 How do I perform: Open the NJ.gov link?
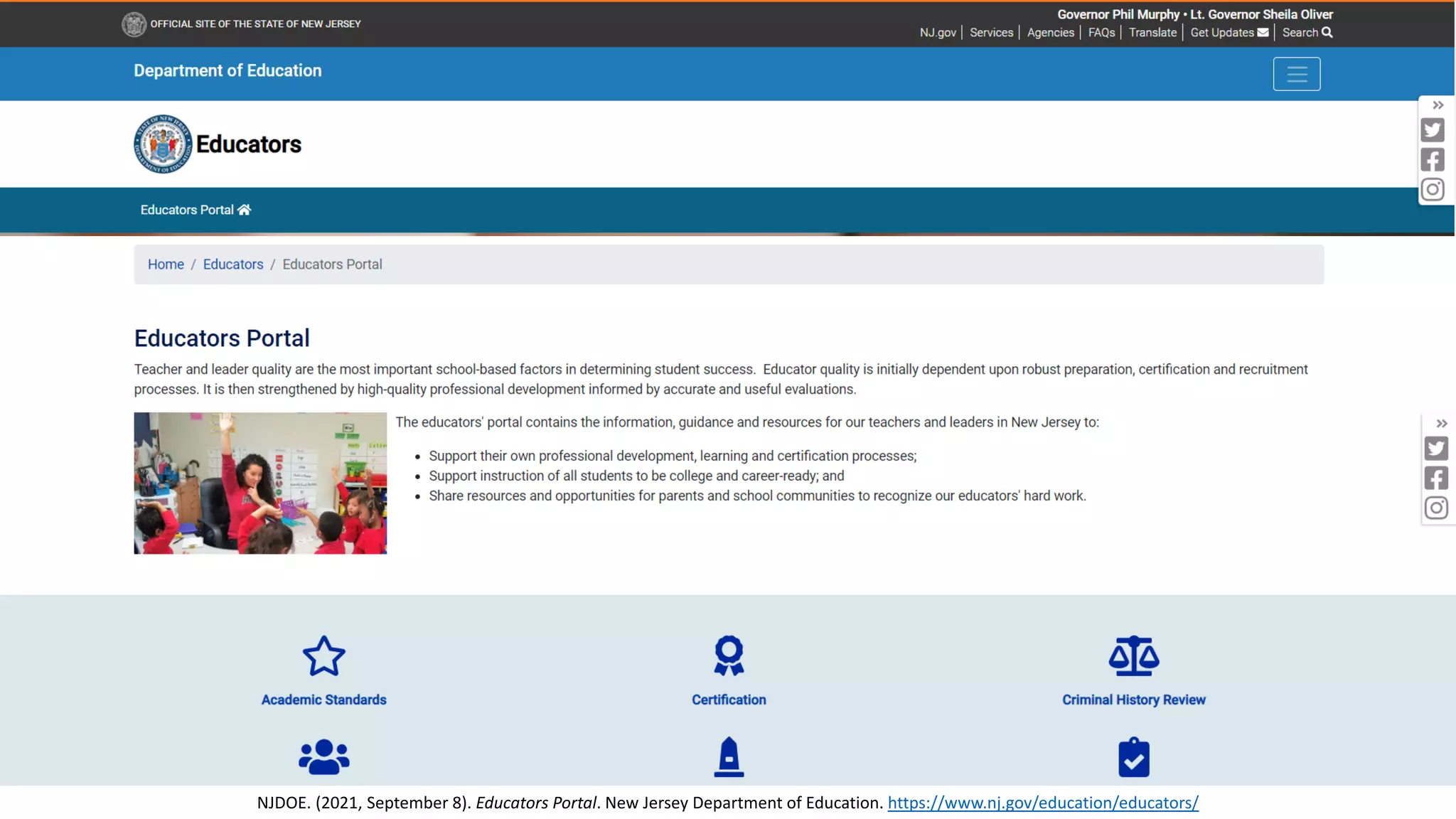click(938, 33)
